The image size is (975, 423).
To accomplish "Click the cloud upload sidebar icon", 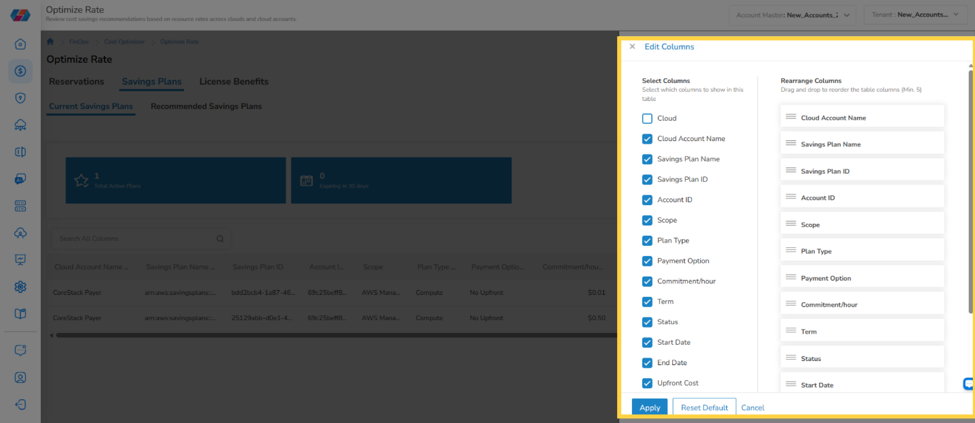I will tap(21, 233).
